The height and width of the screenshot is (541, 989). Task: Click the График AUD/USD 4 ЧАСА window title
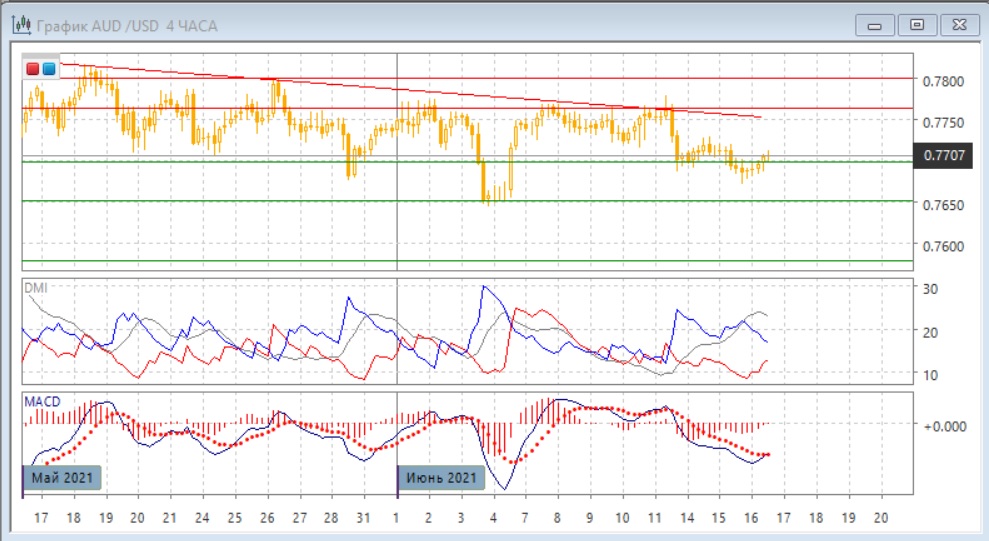click(127, 25)
